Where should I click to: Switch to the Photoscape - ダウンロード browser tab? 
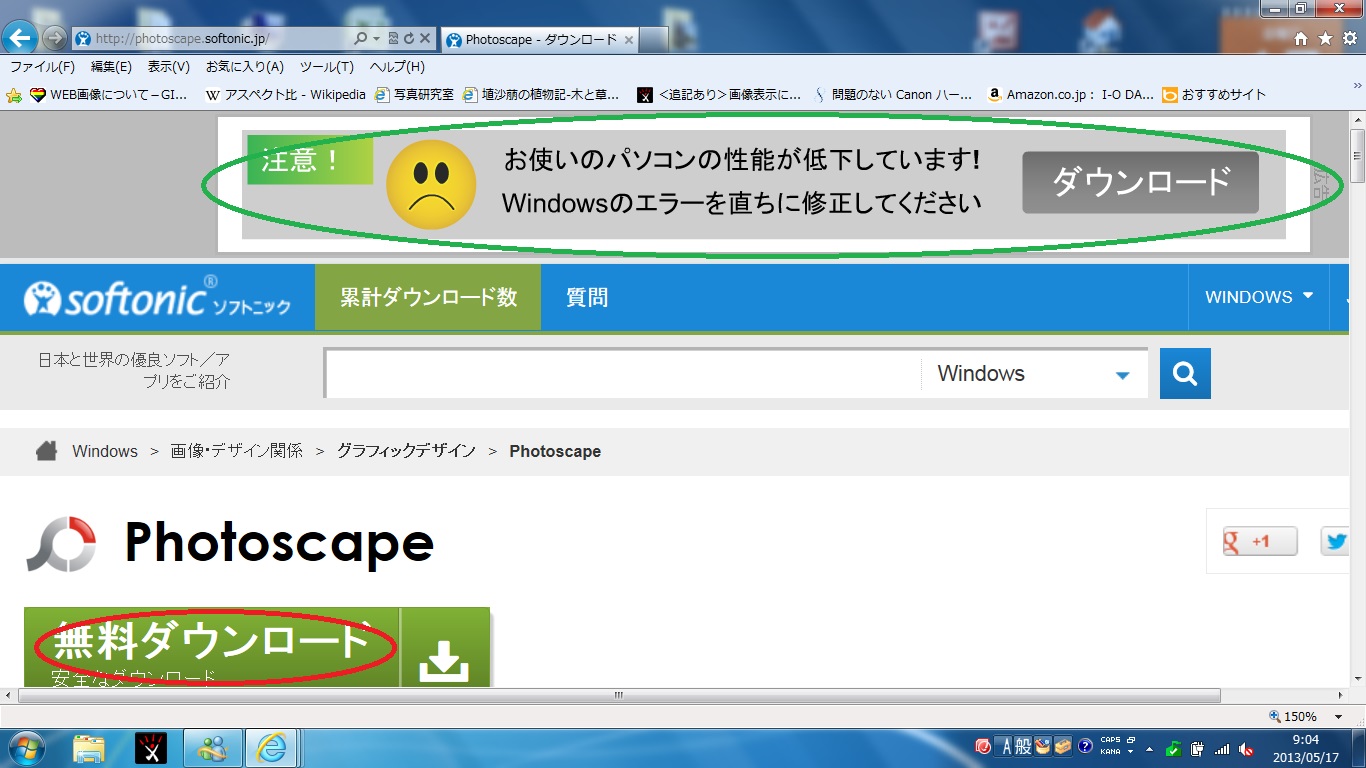point(539,40)
